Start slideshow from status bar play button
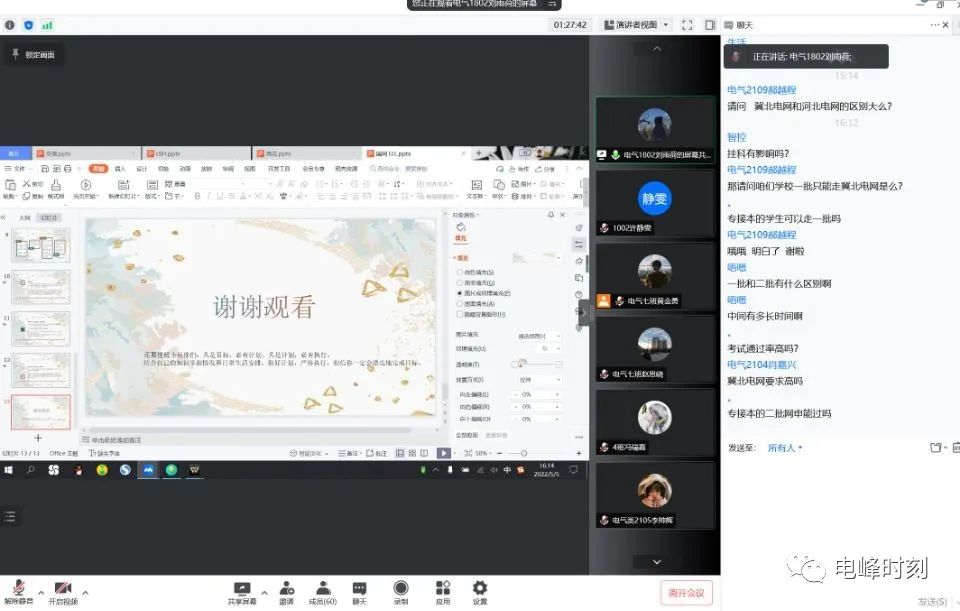Screen dimensions: 960x611 (x=443, y=453)
